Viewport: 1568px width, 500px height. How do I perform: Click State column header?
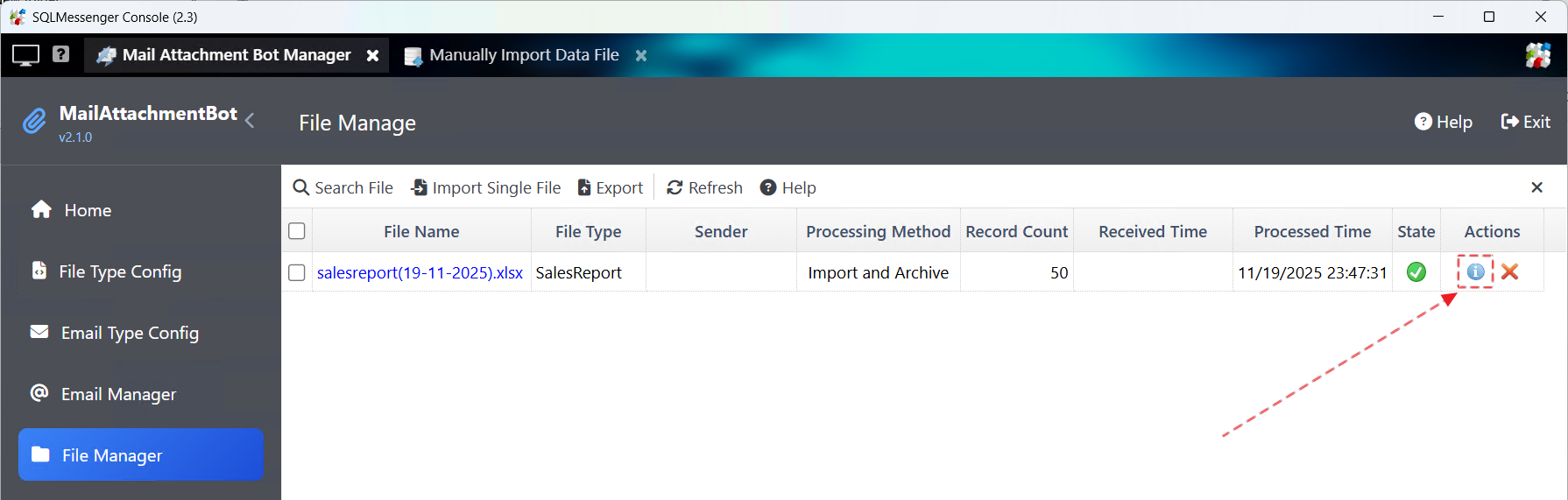pos(1416,231)
